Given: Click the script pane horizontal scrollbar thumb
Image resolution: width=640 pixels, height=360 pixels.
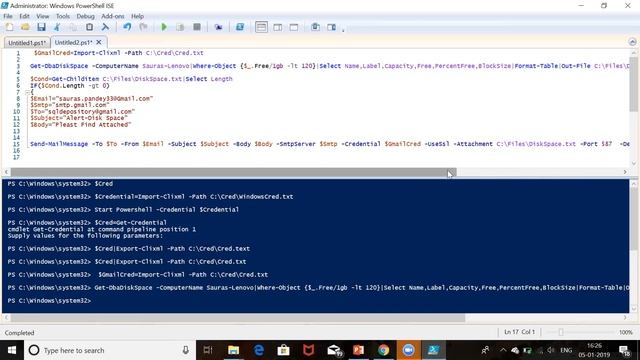Looking at the screenshot, I should click(x=233, y=172).
